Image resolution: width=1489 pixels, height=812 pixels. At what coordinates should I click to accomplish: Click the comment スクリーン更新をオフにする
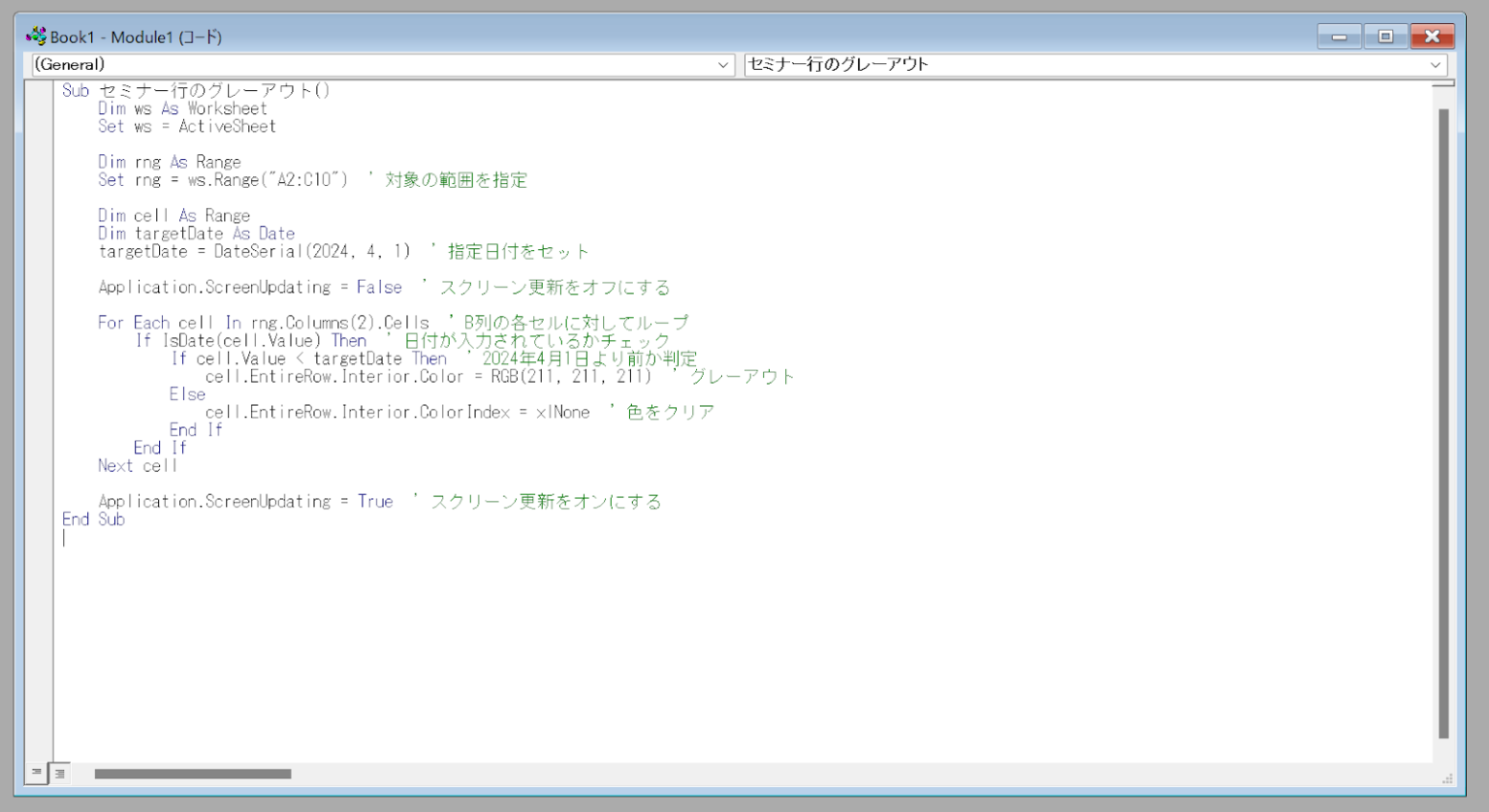tap(553, 287)
